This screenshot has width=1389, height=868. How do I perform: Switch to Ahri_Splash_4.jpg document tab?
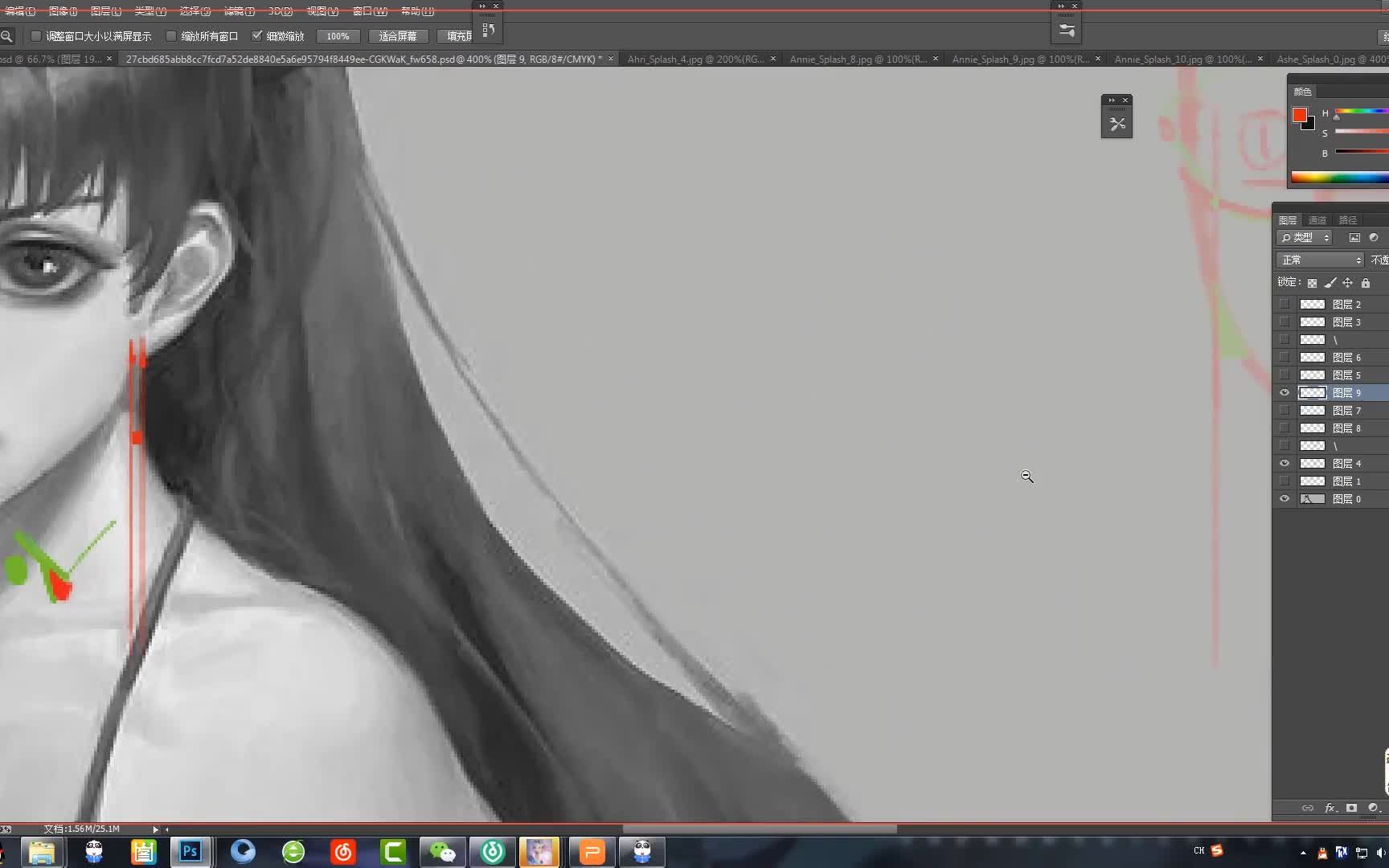[695, 59]
